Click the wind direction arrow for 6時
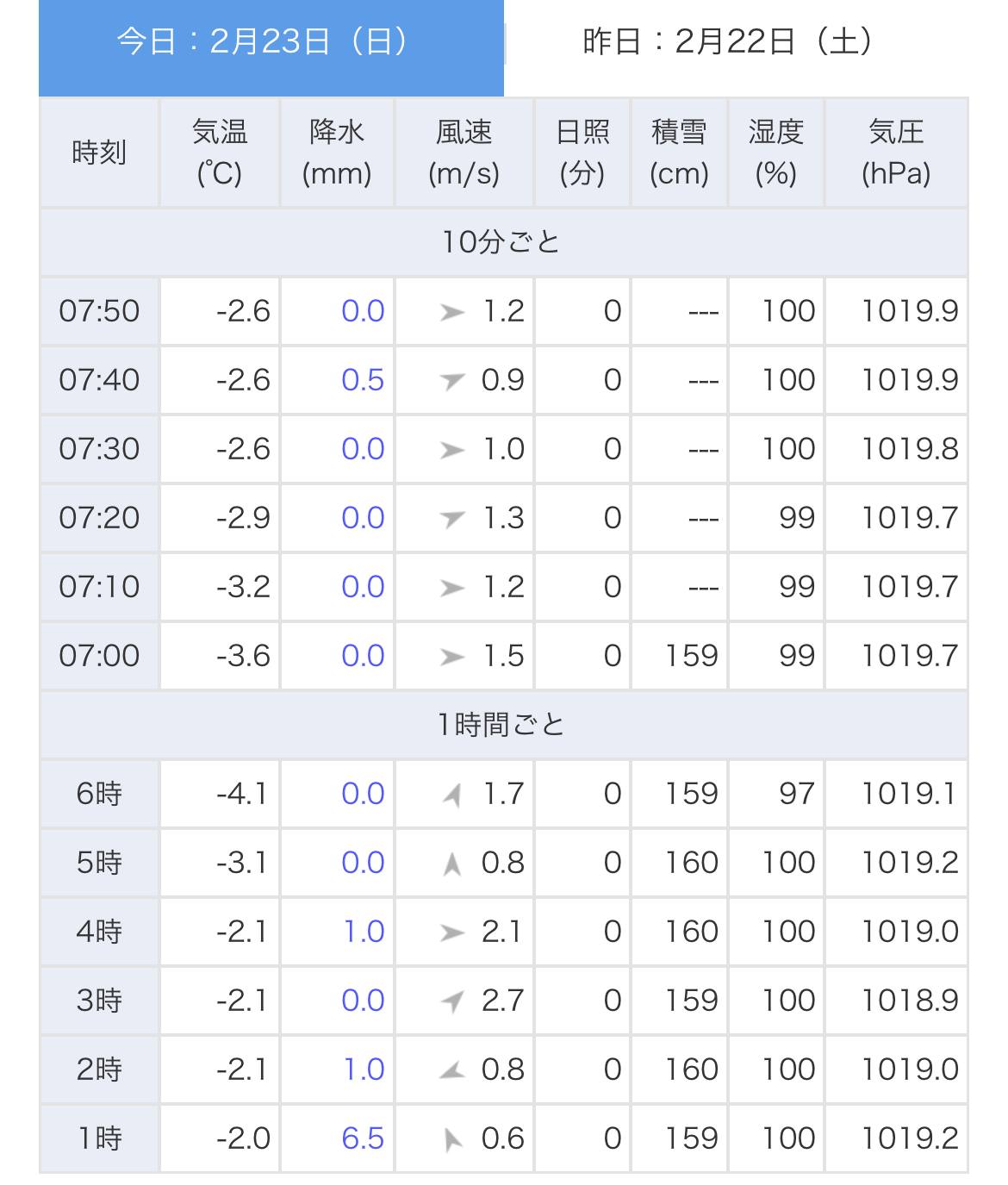This screenshot has height=1185, width=1008. [451, 795]
